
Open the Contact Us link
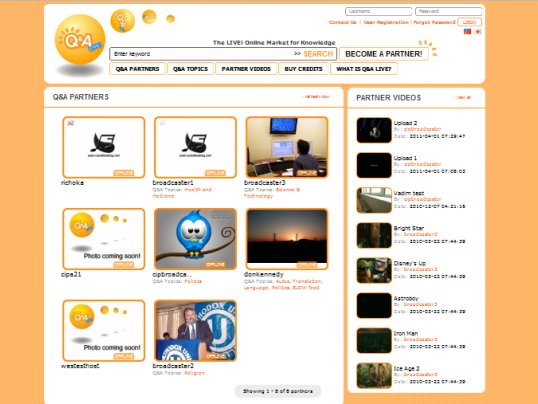pos(342,22)
